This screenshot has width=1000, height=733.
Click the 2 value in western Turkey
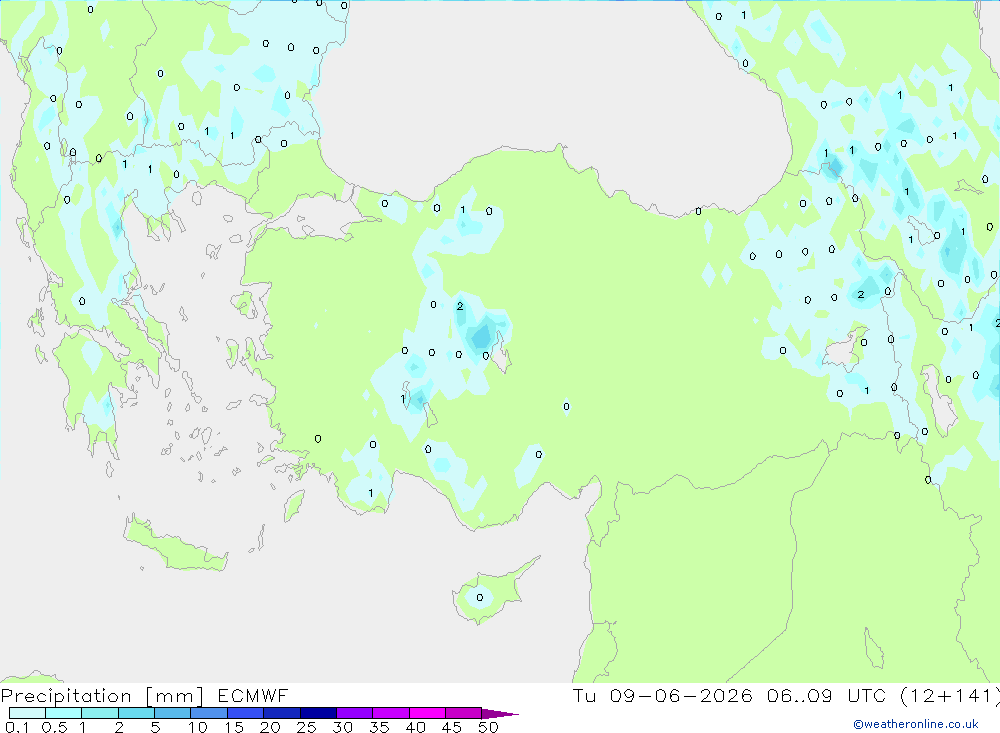tap(460, 306)
